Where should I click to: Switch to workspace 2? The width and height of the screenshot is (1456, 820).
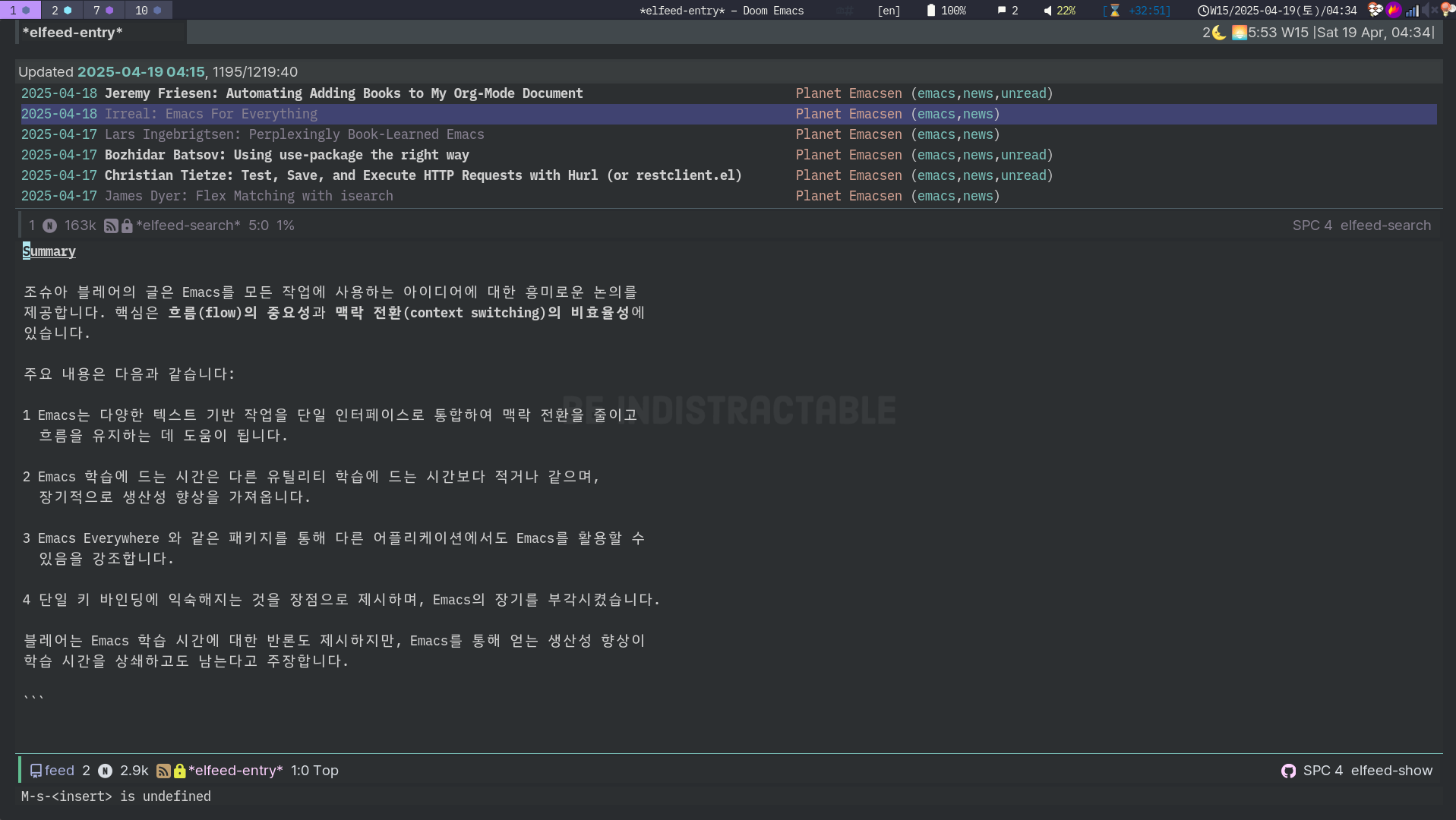click(x=61, y=10)
